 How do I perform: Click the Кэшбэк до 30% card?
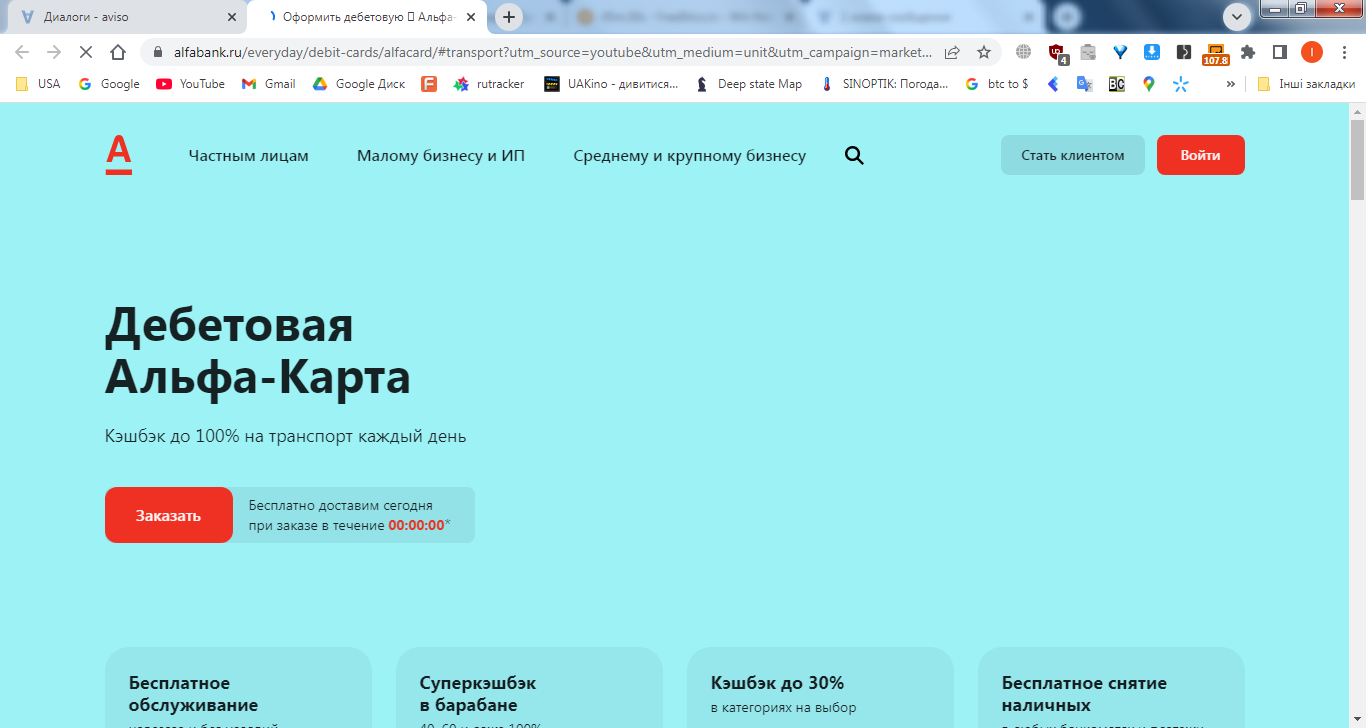tap(820, 688)
